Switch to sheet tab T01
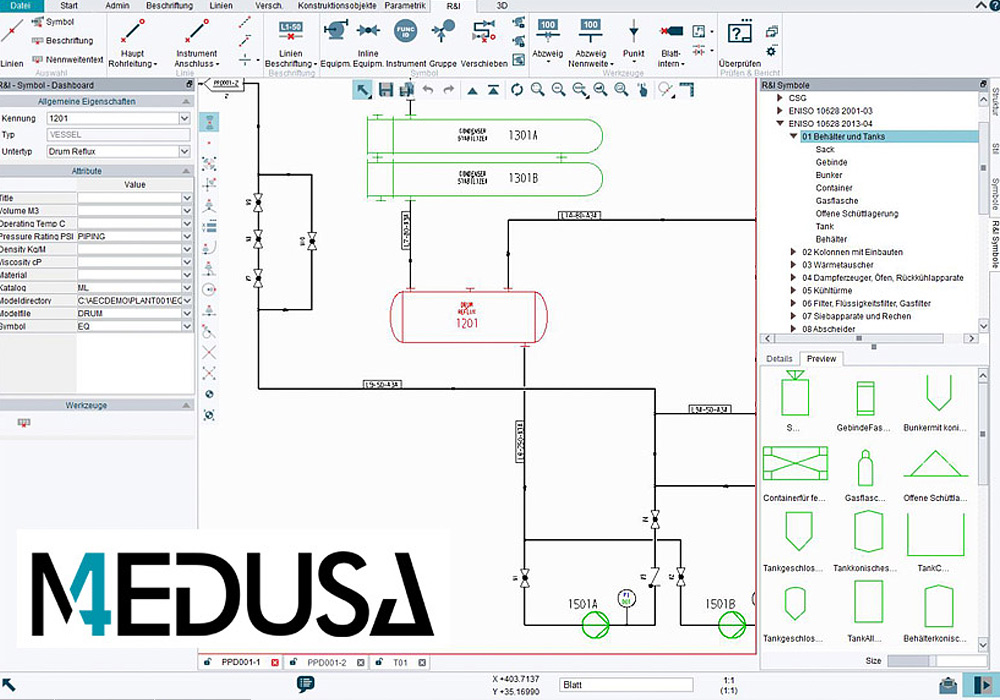This screenshot has width=1000, height=700. [400, 662]
